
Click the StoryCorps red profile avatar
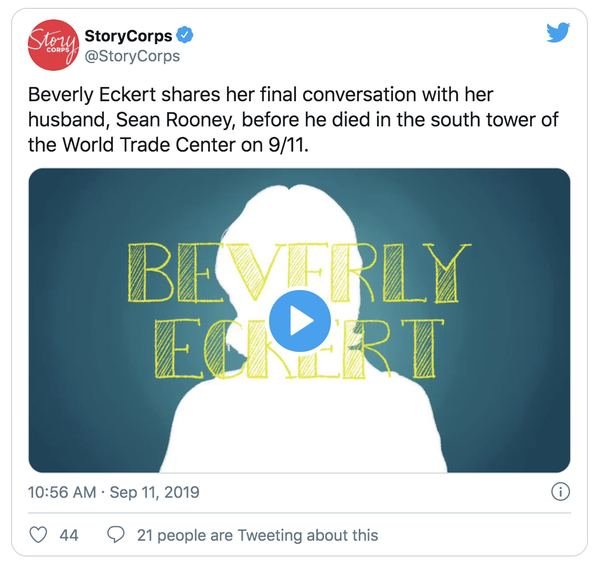click(53, 45)
